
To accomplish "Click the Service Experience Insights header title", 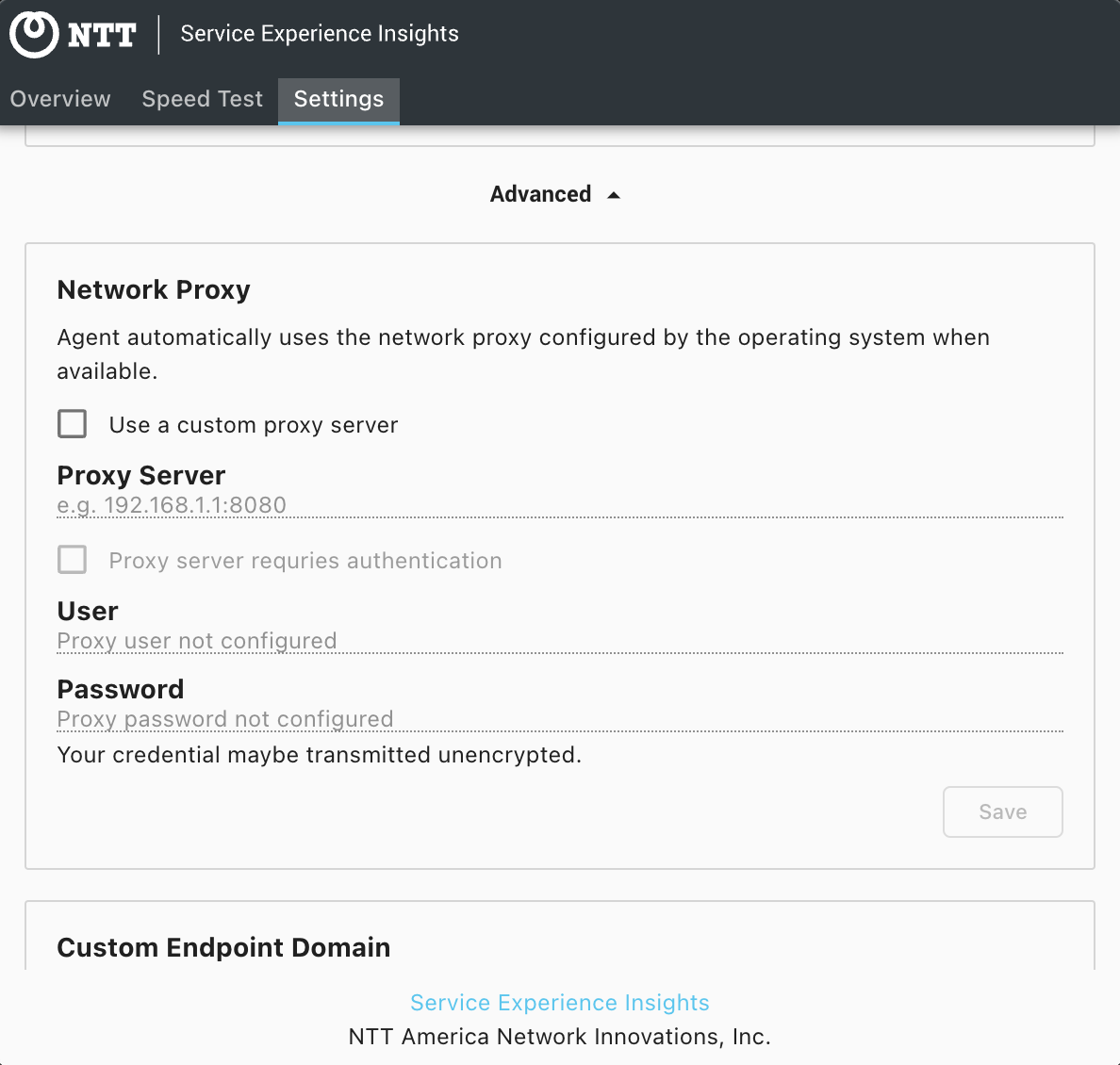I will (320, 34).
